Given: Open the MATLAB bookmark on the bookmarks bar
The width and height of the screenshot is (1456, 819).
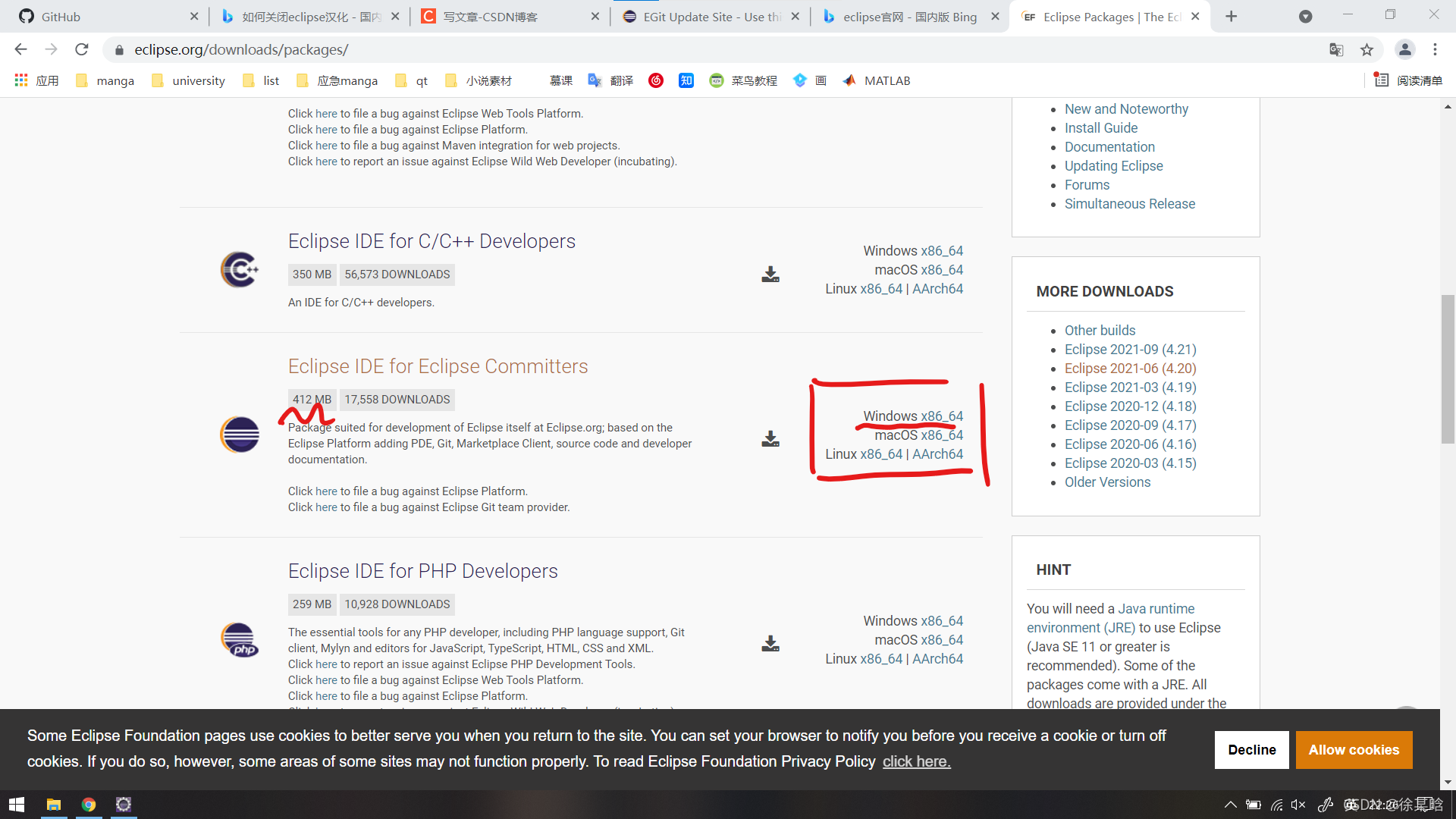Looking at the screenshot, I should [x=876, y=80].
